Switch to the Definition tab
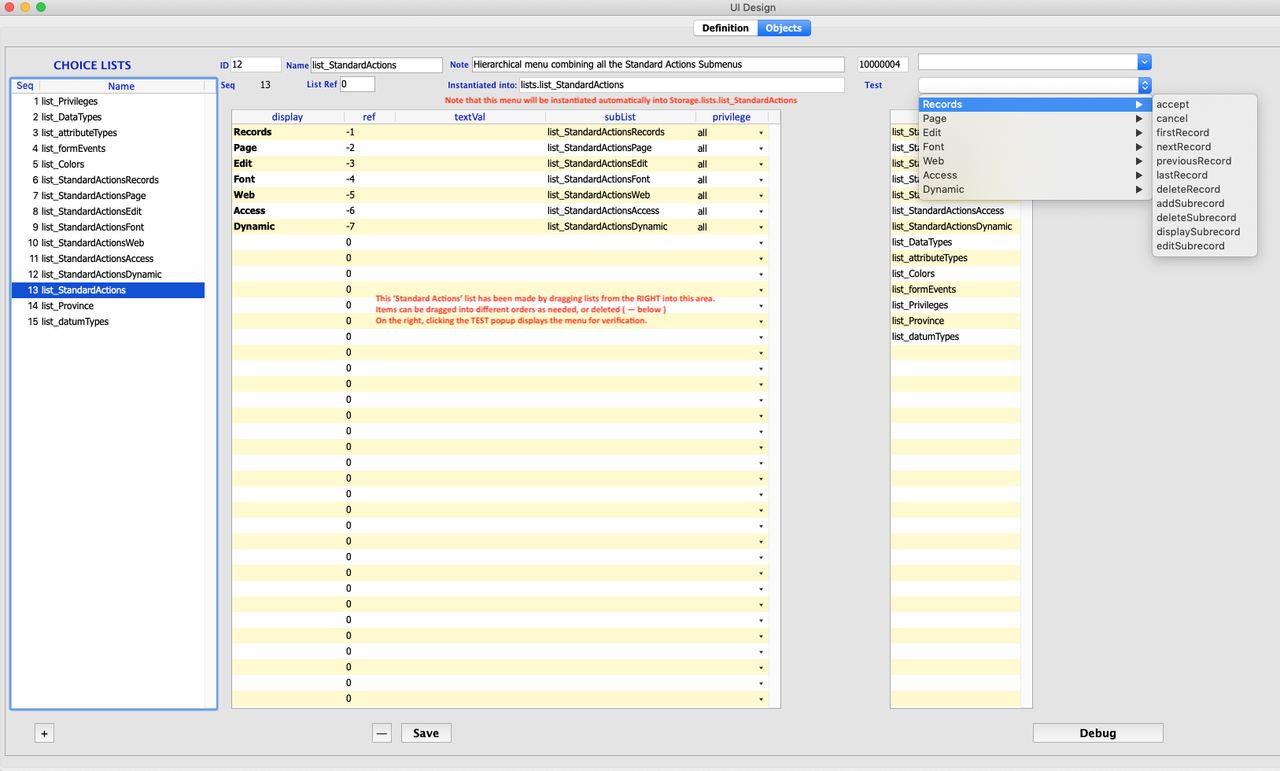1280x771 pixels. (724, 28)
